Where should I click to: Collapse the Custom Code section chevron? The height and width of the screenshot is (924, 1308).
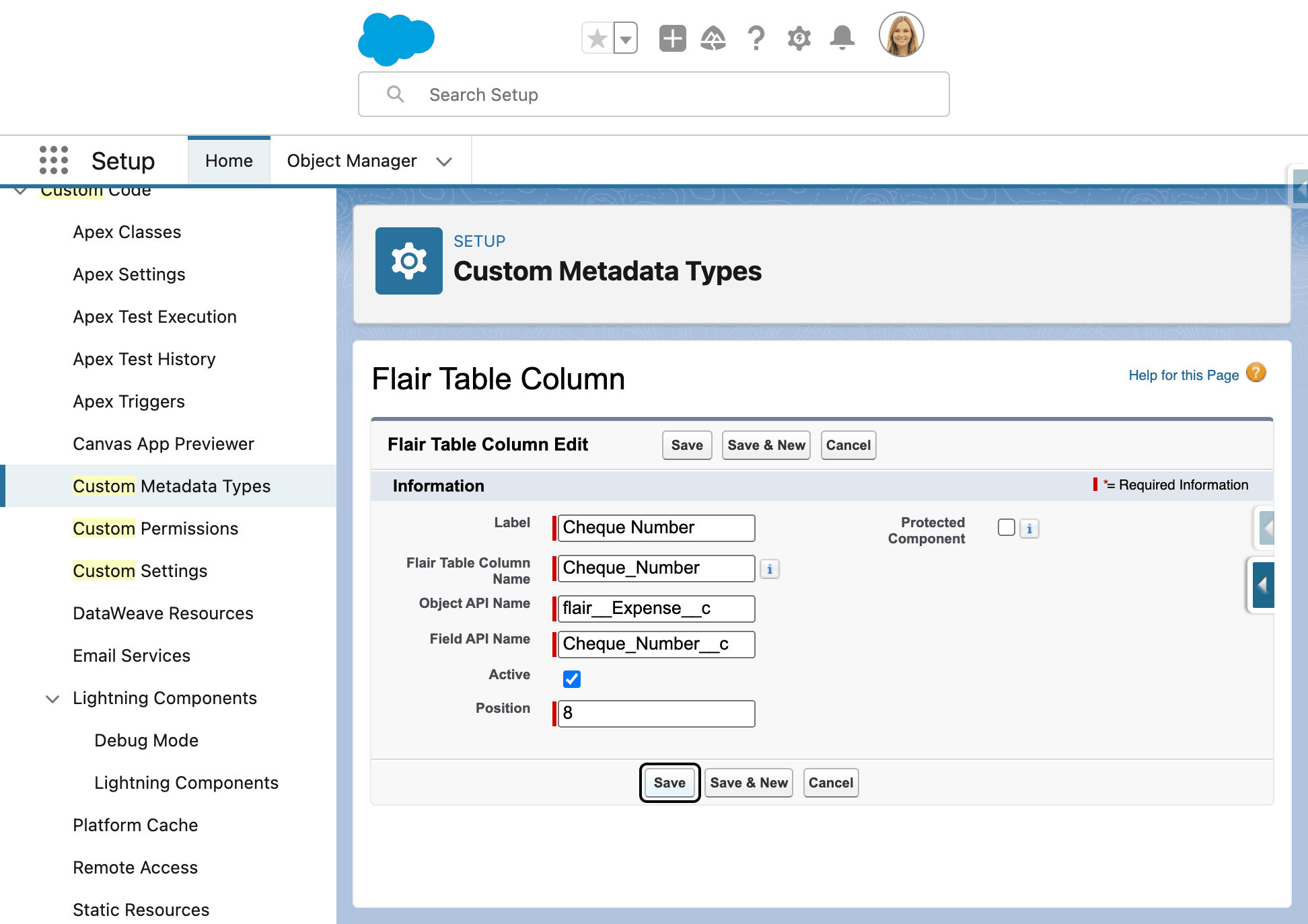point(20,190)
